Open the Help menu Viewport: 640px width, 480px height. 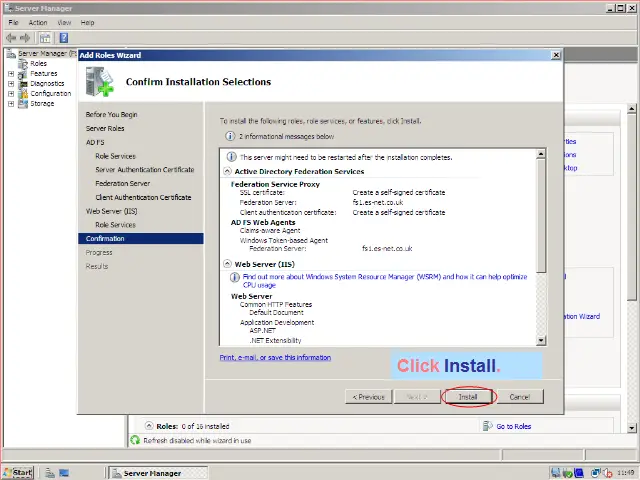87,22
